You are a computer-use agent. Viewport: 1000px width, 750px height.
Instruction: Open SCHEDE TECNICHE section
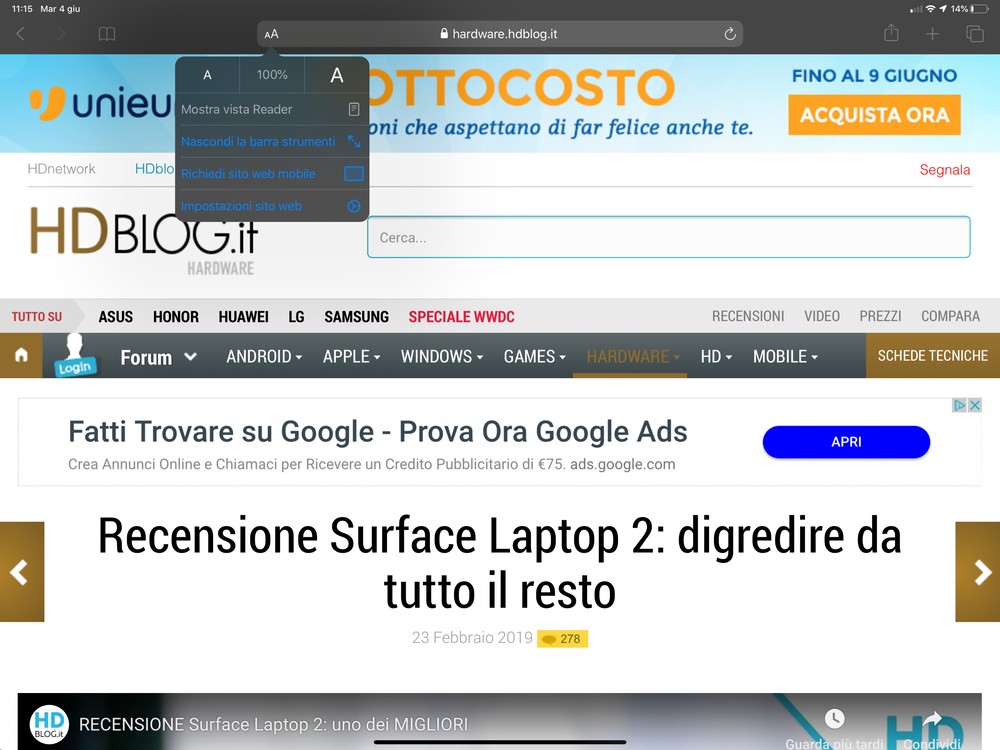tap(933, 355)
